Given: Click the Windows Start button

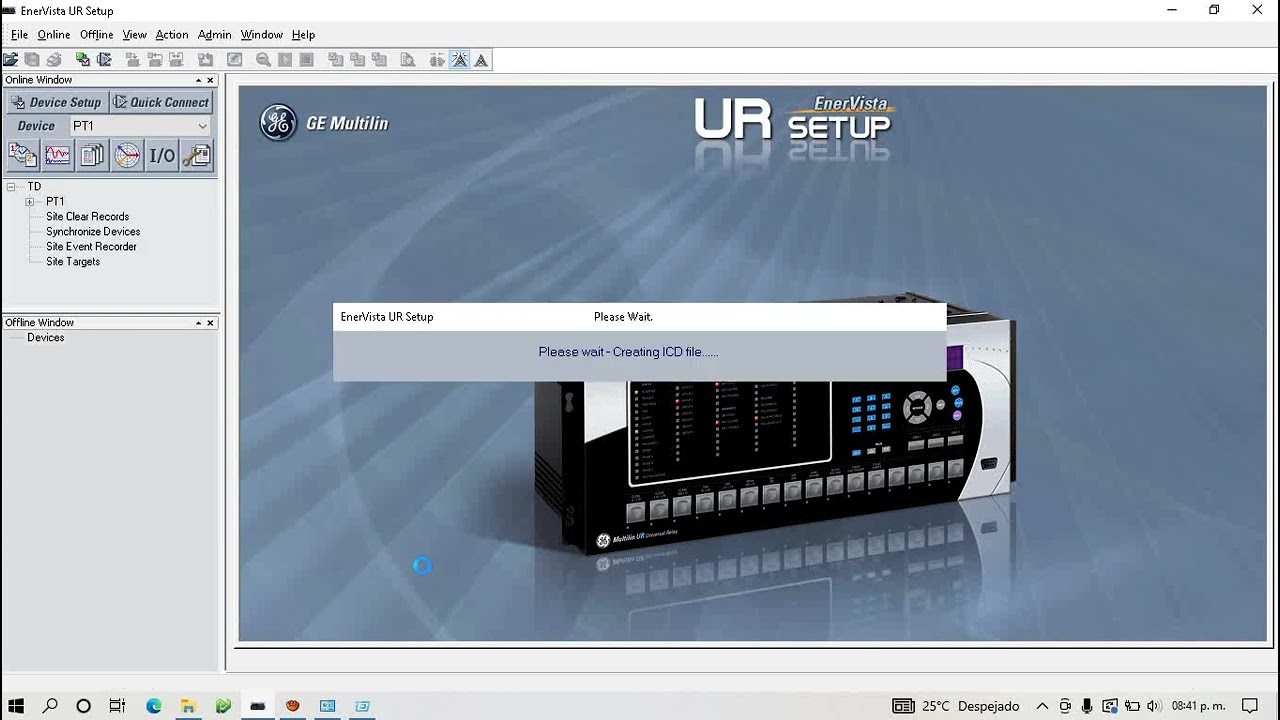Looking at the screenshot, I should 16,706.
